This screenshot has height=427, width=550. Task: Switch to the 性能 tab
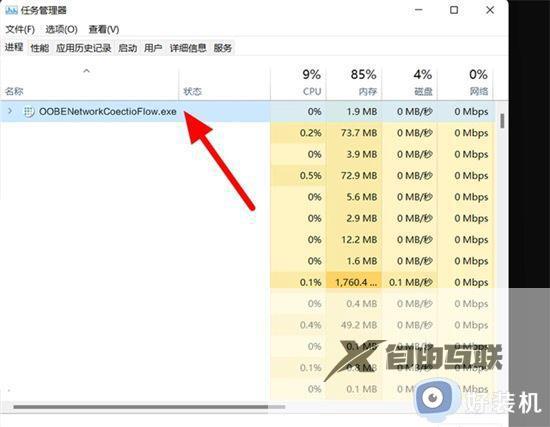[x=40, y=48]
